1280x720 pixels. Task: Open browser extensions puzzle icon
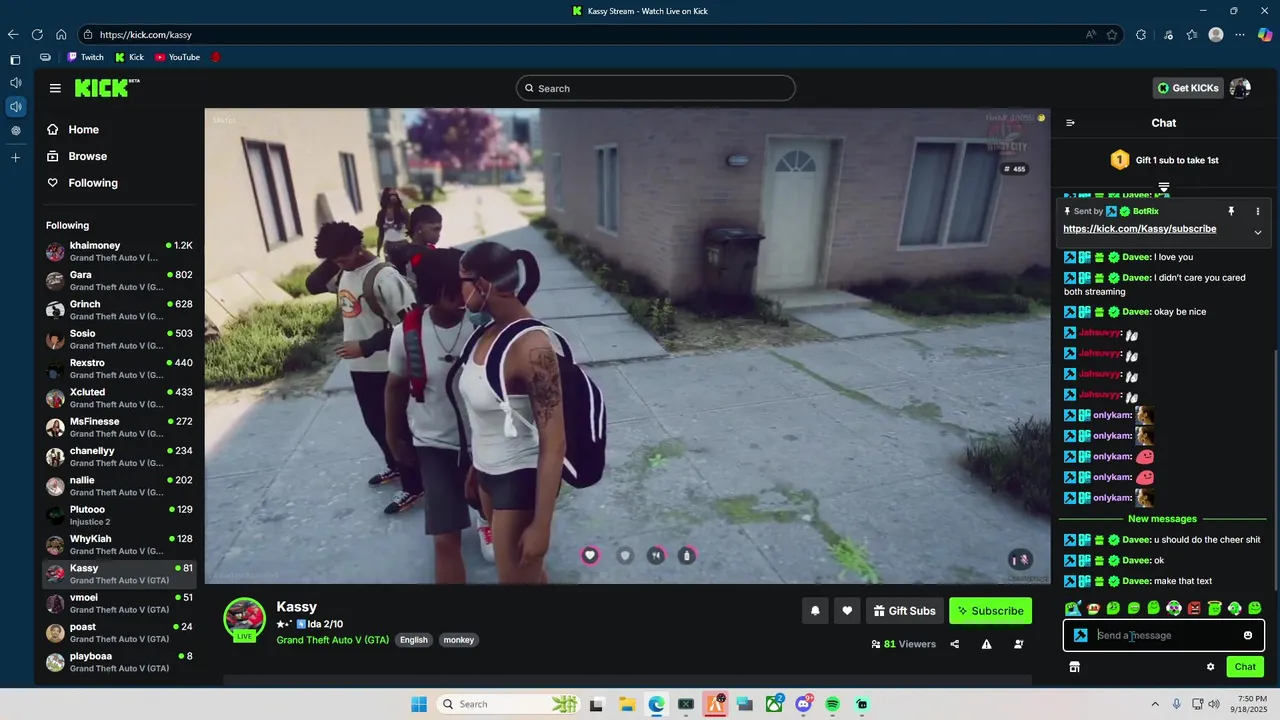pyautogui.click(x=1141, y=34)
